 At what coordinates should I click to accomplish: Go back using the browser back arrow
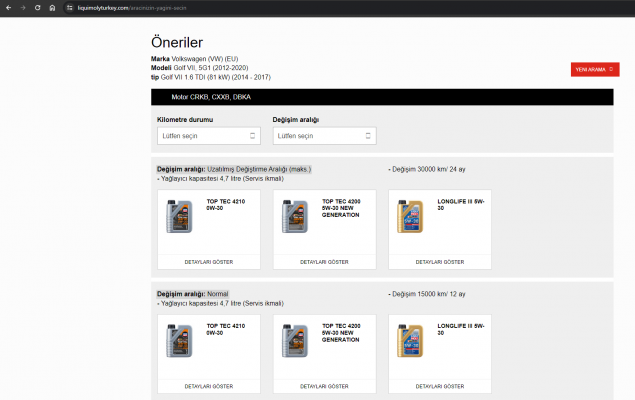click(9, 8)
